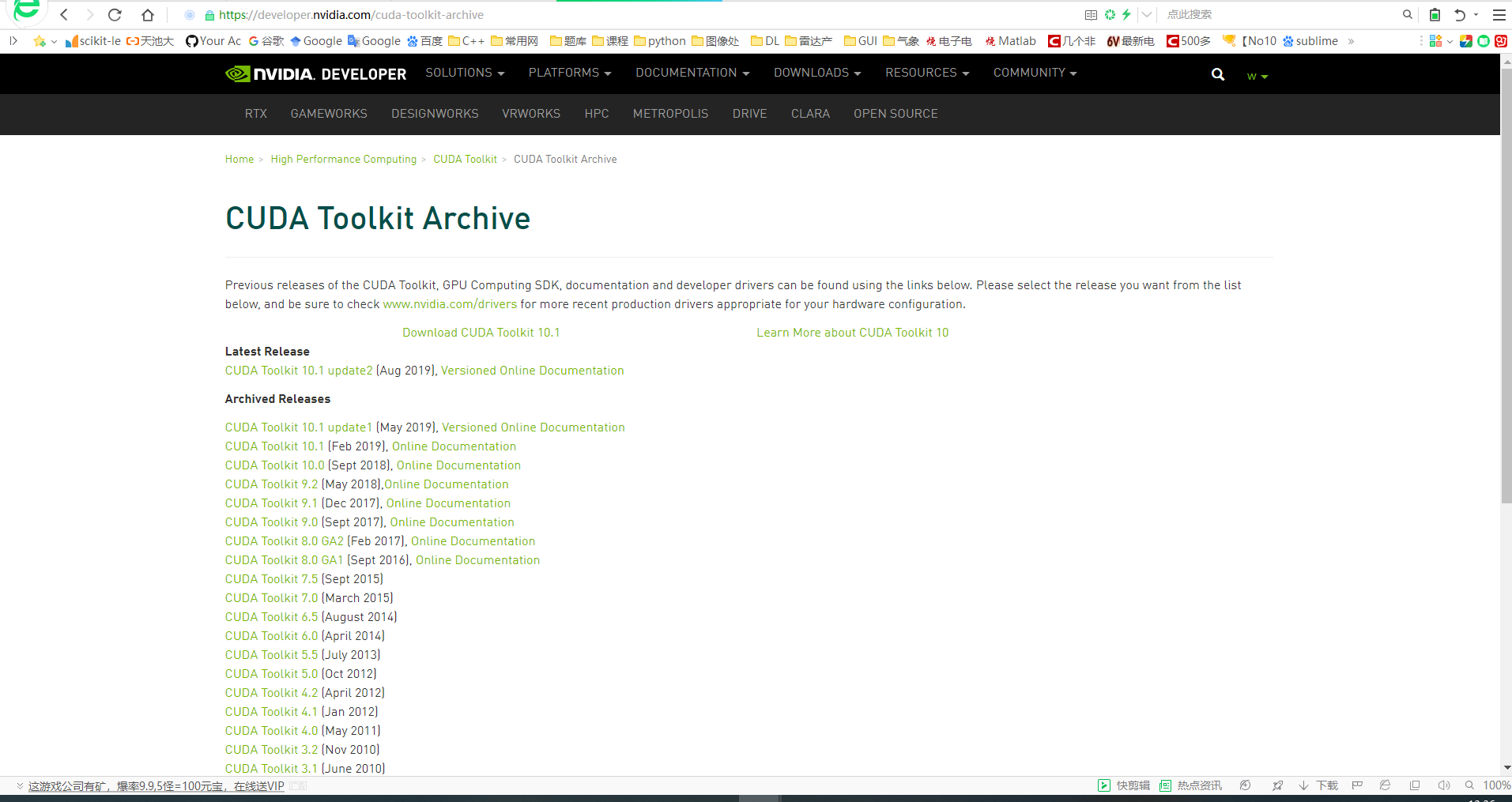Screen dimensions: 1512x802
Task: Click the green padlock security icon
Action: [x=209, y=15]
